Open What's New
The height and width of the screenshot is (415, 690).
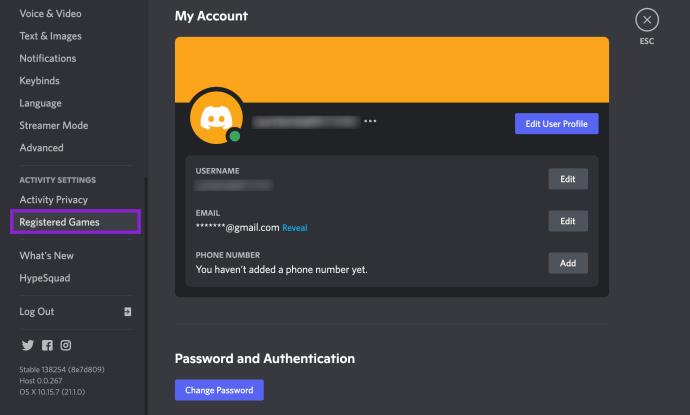click(47, 256)
